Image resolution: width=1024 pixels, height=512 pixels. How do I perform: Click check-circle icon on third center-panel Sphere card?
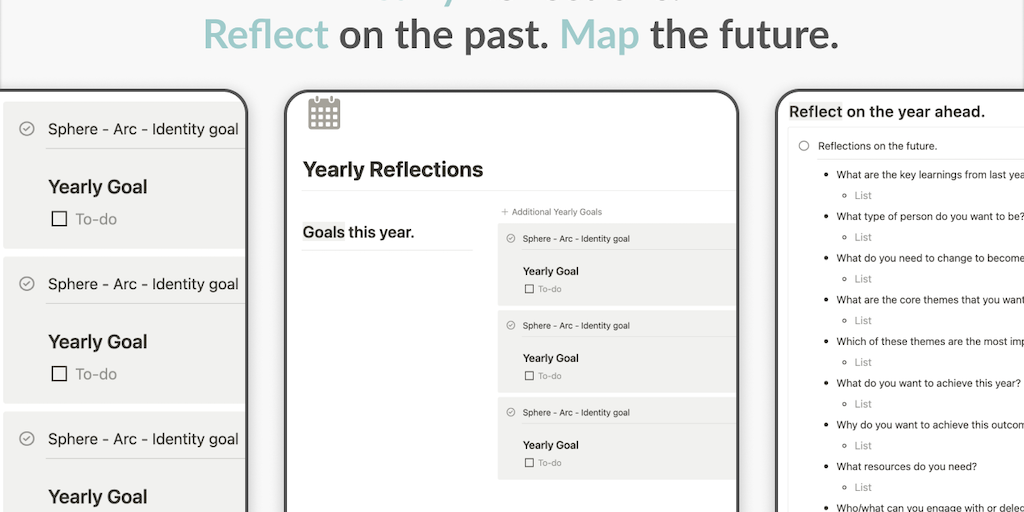tap(511, 412)
